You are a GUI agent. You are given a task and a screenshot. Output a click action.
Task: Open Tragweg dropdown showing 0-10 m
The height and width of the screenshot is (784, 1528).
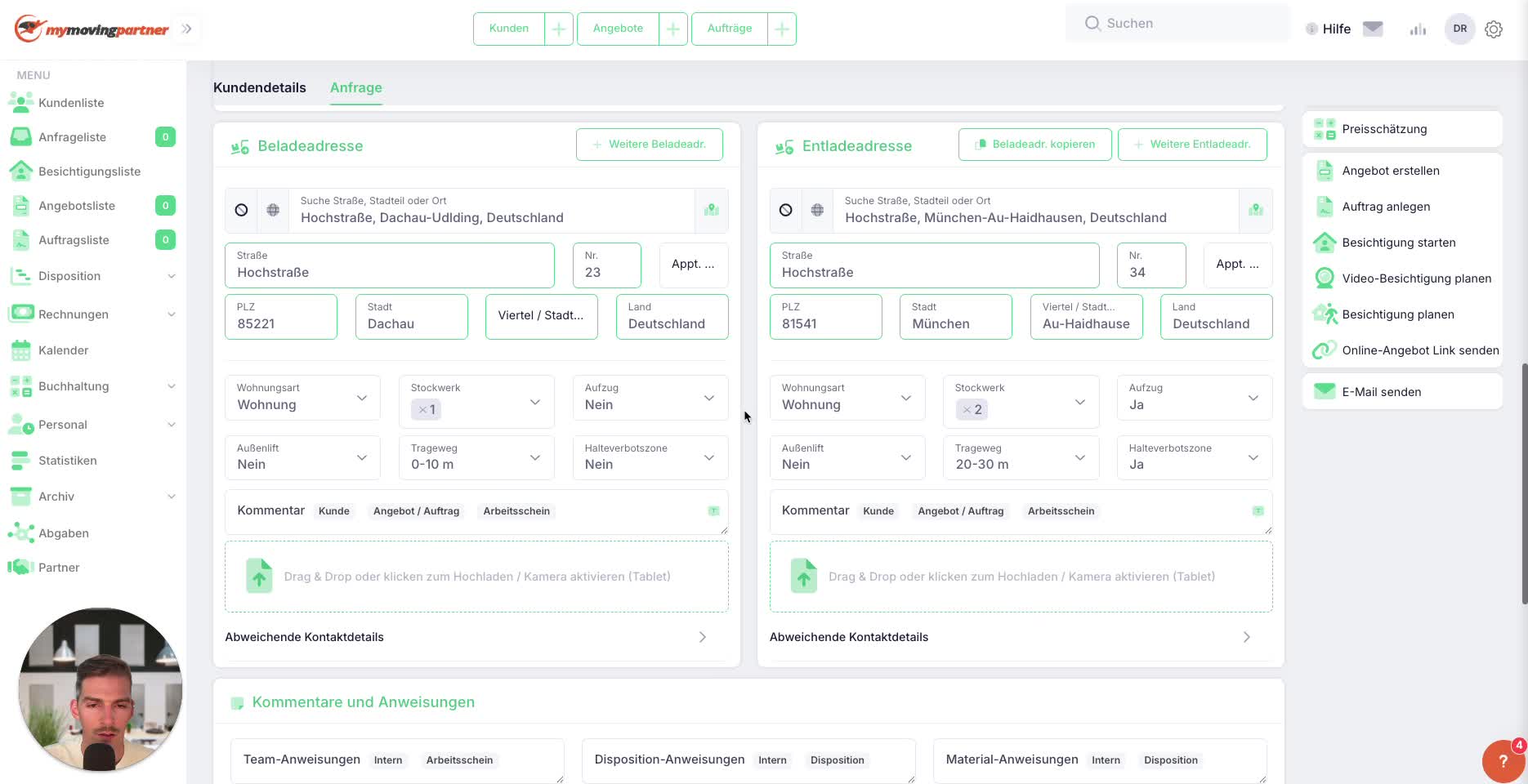point(476,457)
